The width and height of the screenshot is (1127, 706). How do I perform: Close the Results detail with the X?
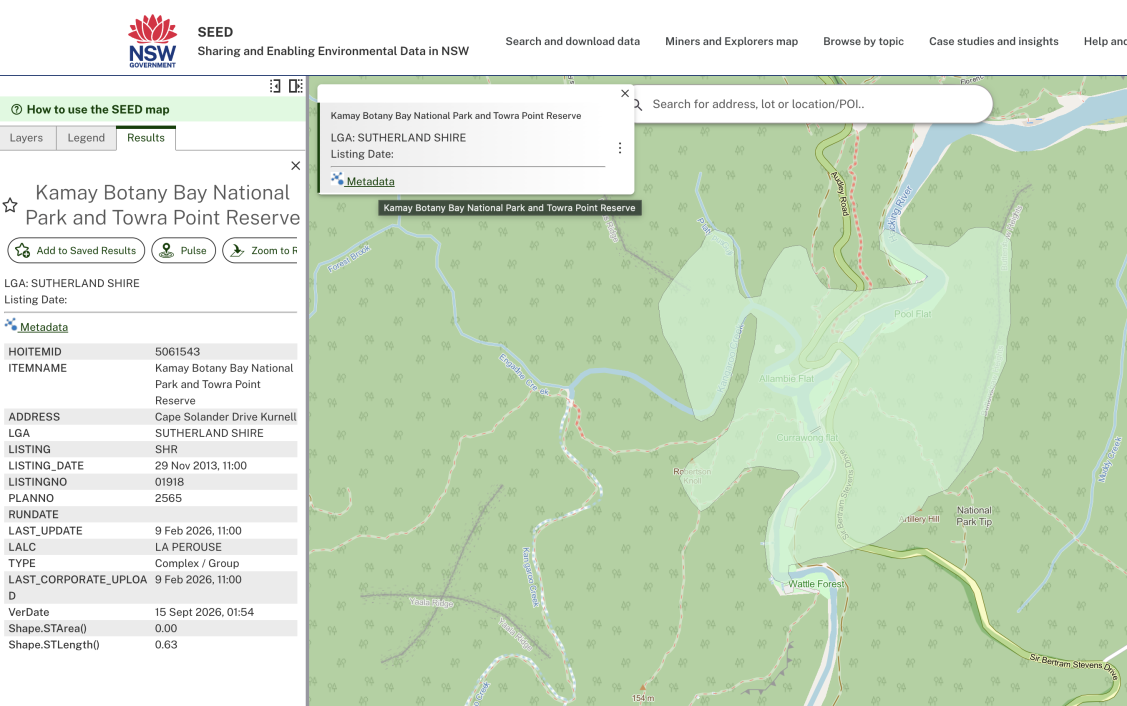[295, 166]
